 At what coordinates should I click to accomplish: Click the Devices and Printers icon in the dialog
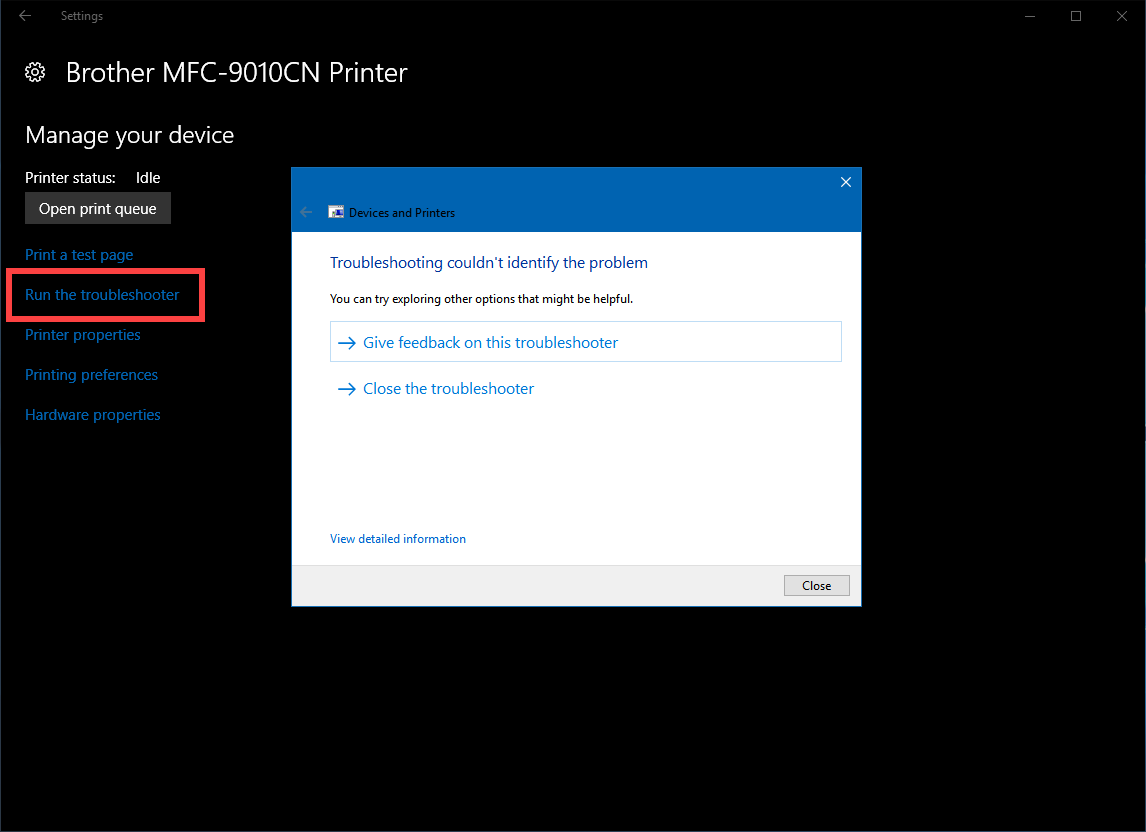tap(336, 212)
